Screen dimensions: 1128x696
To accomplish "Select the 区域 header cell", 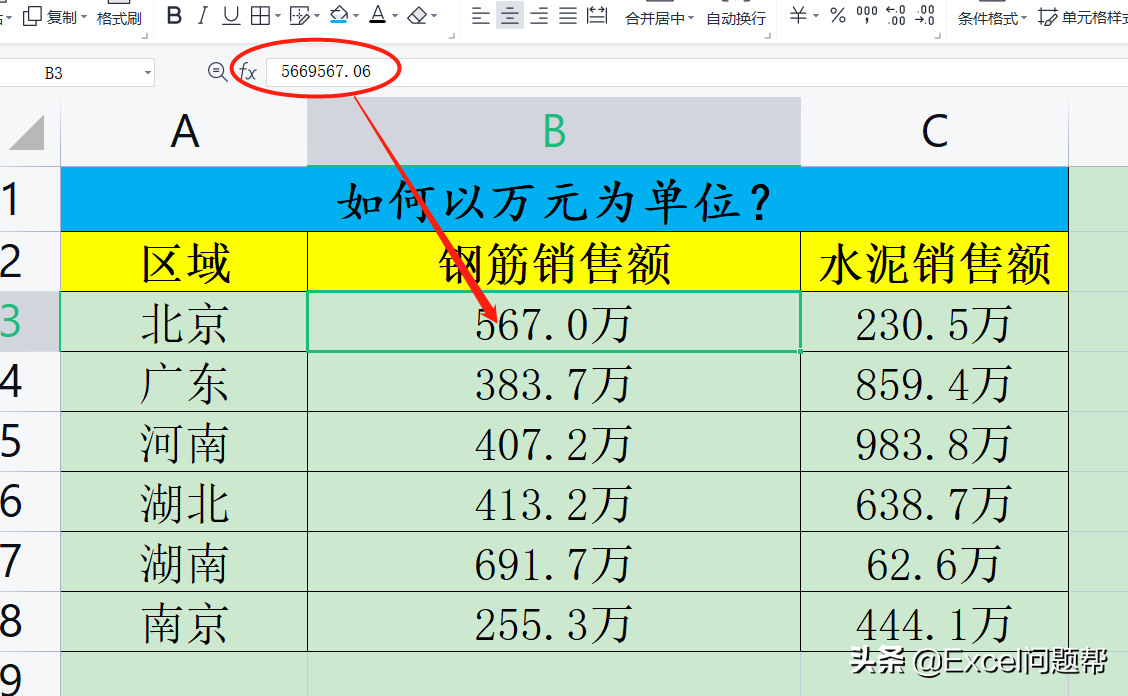I will [184, 262].
